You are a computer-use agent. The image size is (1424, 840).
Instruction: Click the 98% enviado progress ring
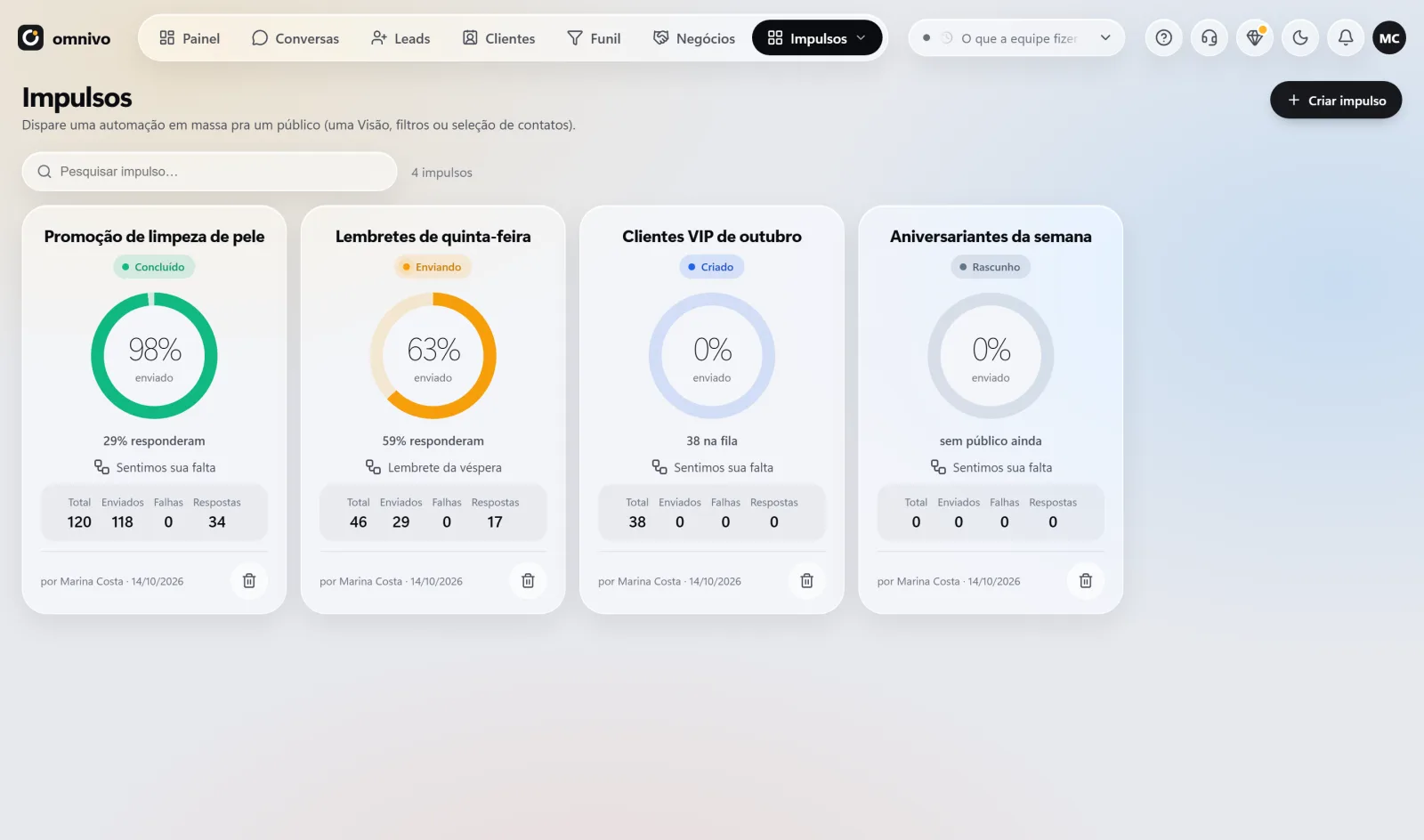(x=154, y=356)
